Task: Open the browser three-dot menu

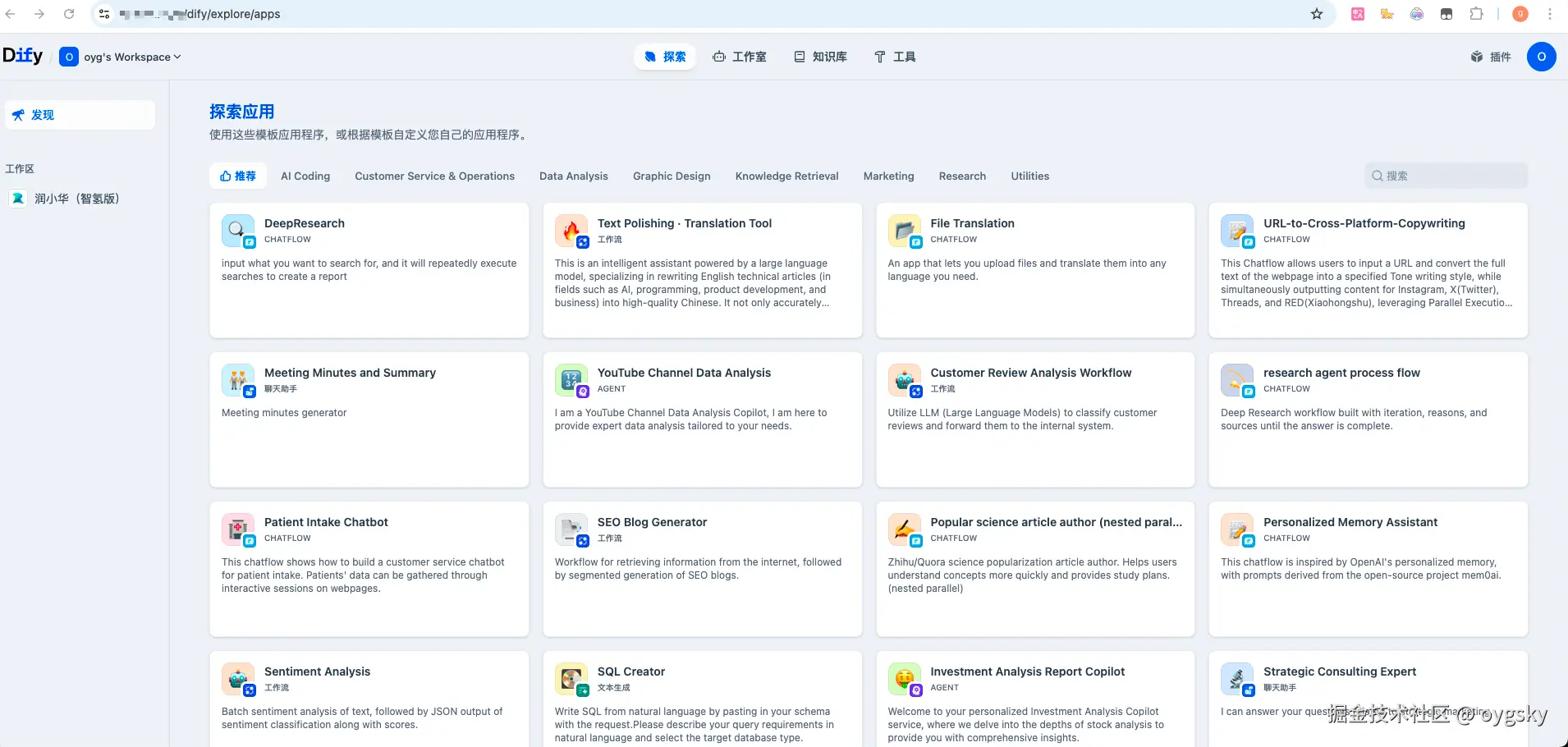Action: pyautogui.click(x=1550, y=14)
